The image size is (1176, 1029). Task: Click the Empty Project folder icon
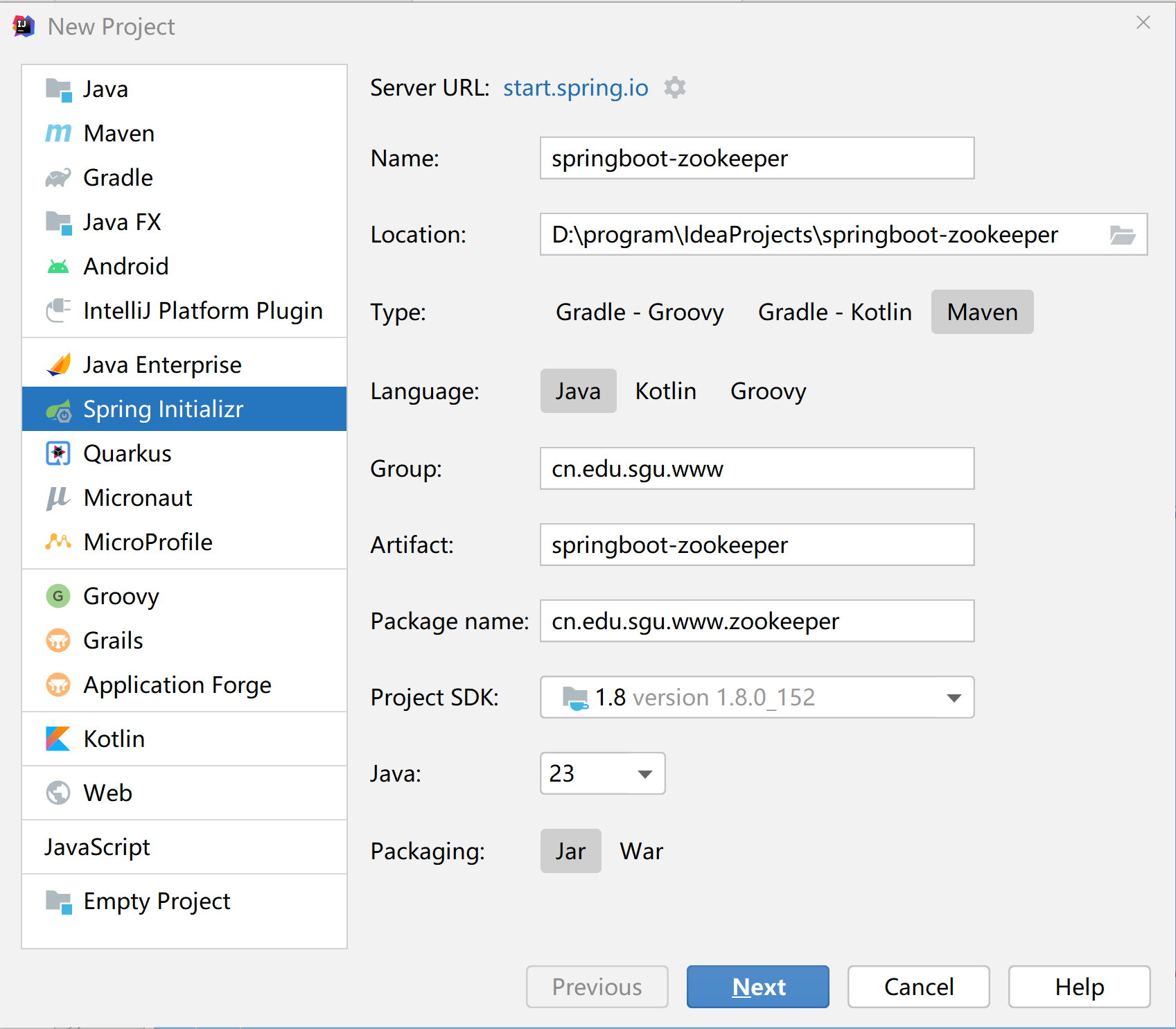pos(58,902)
